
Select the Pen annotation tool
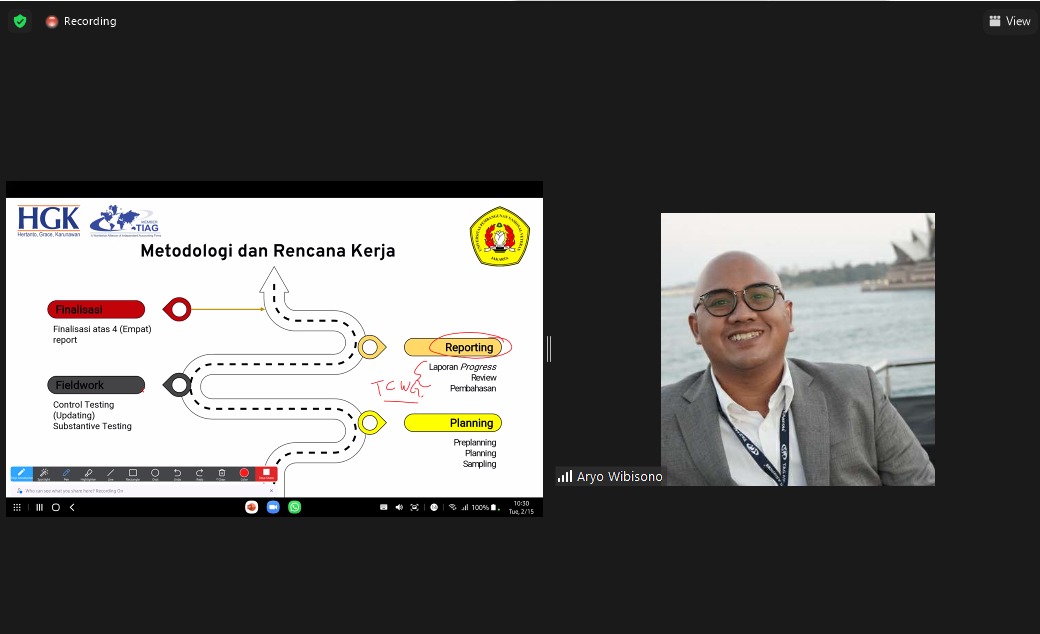pos(66,474)
